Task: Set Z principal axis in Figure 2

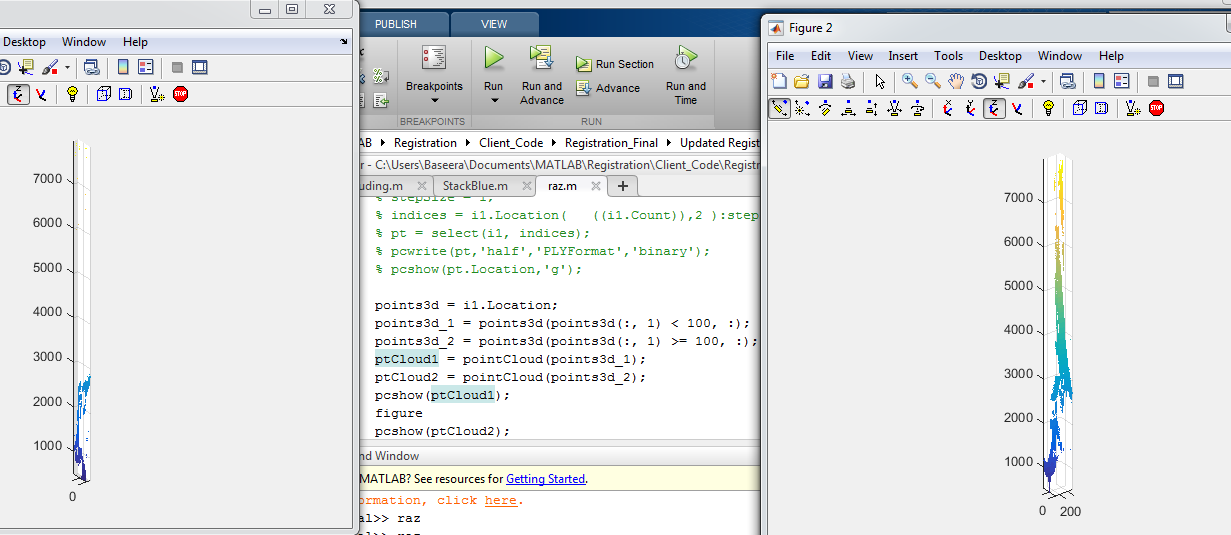Action: [994, 108]
